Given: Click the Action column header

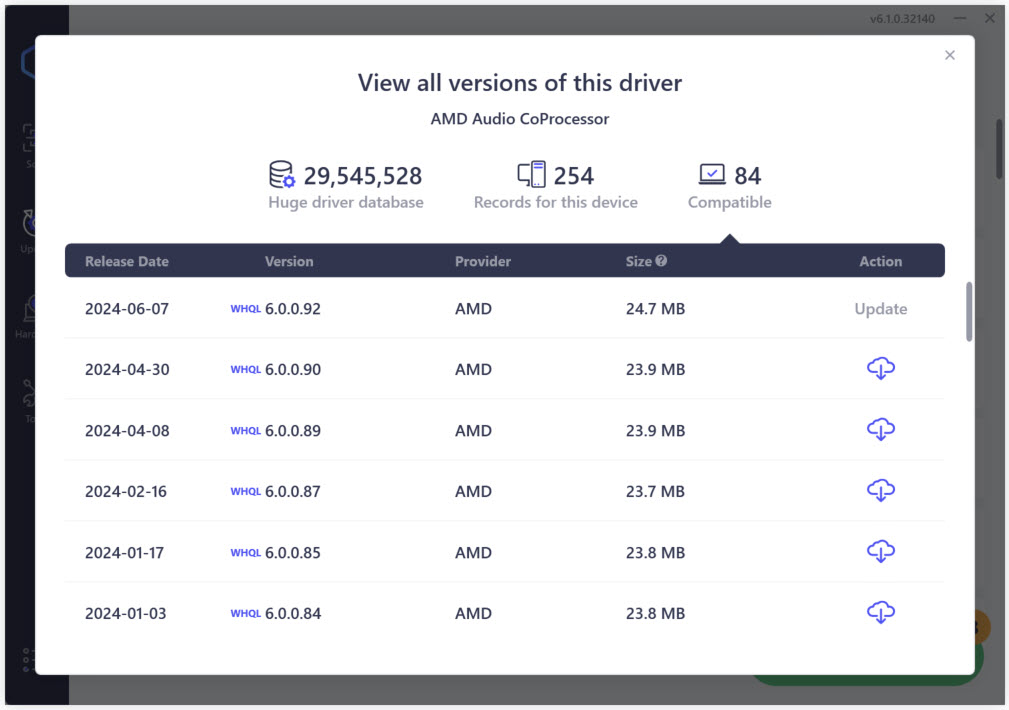Looking at the screenshot, I should pos(880,261).
